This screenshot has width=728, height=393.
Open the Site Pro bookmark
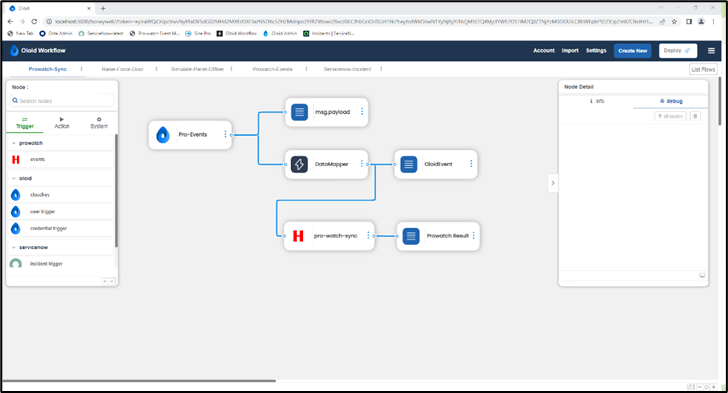click(198, 33)
